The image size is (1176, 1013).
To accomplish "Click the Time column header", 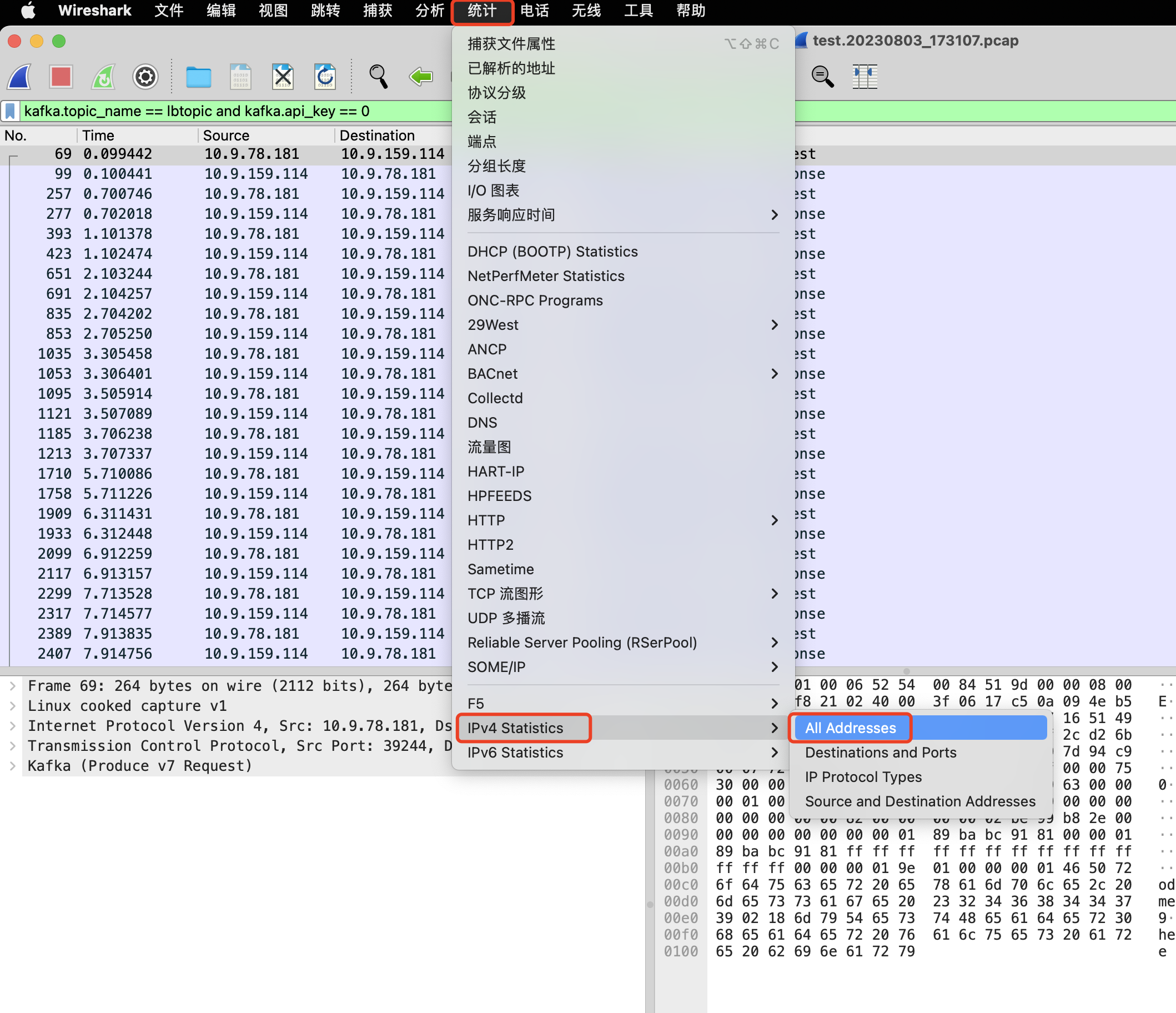I will click(x=137, y=135).
